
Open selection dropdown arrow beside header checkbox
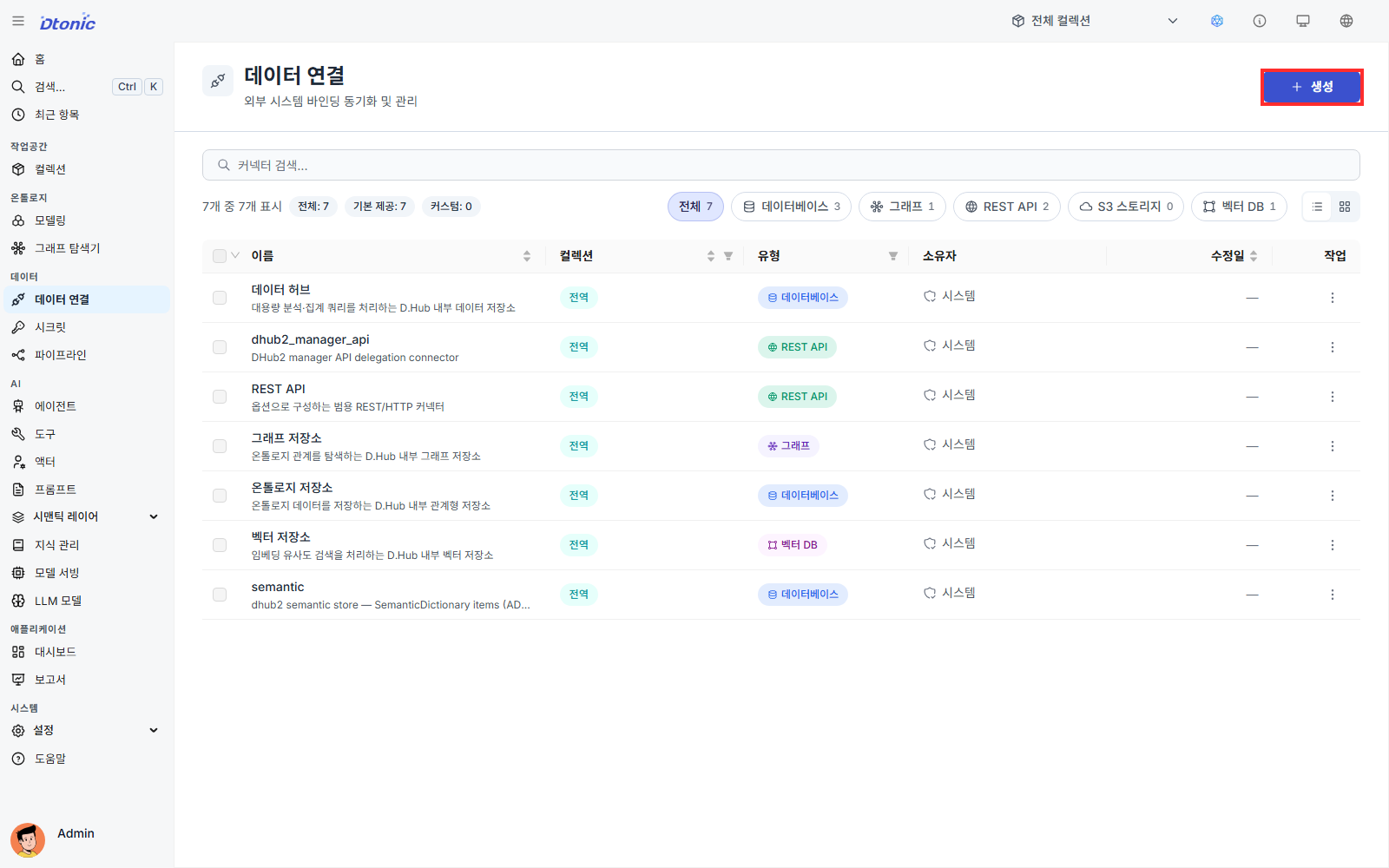235,256
